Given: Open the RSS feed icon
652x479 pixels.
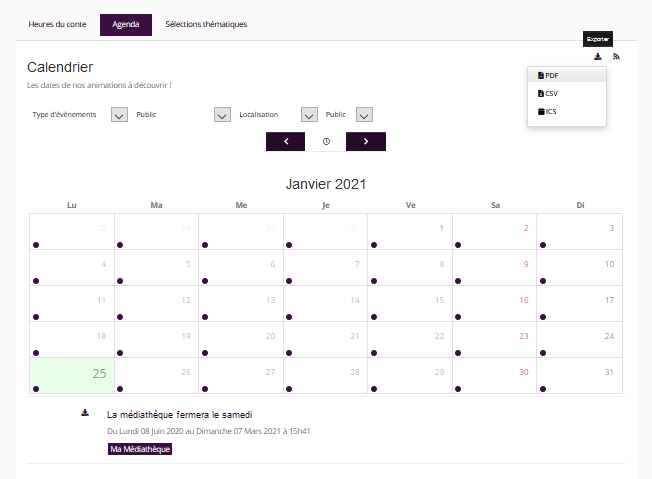Looking at the screenshot, I should (617, 57).
